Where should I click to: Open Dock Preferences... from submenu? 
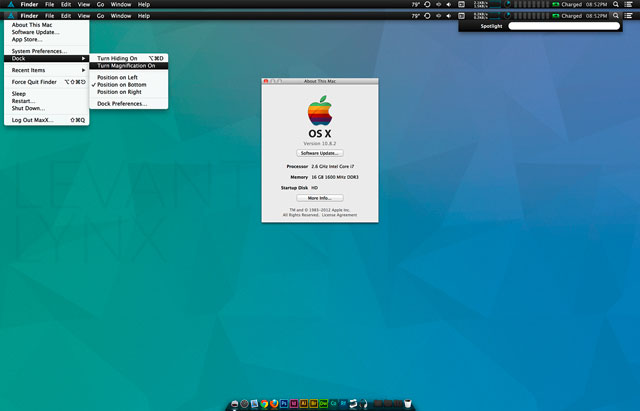tap(129, 104)
